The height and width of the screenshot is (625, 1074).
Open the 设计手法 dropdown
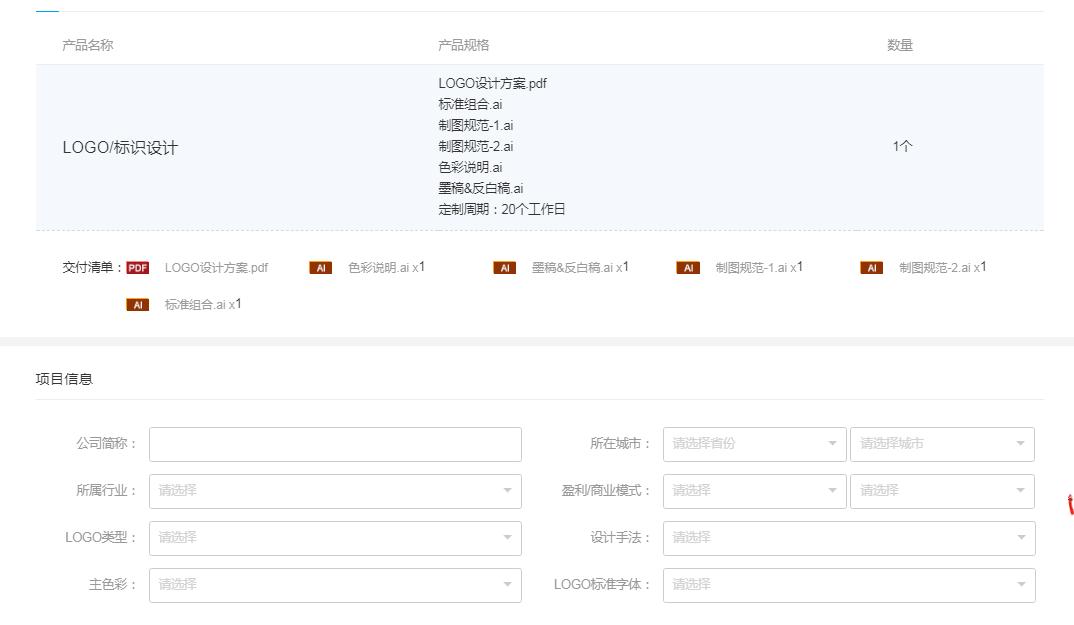pos(849,538)
